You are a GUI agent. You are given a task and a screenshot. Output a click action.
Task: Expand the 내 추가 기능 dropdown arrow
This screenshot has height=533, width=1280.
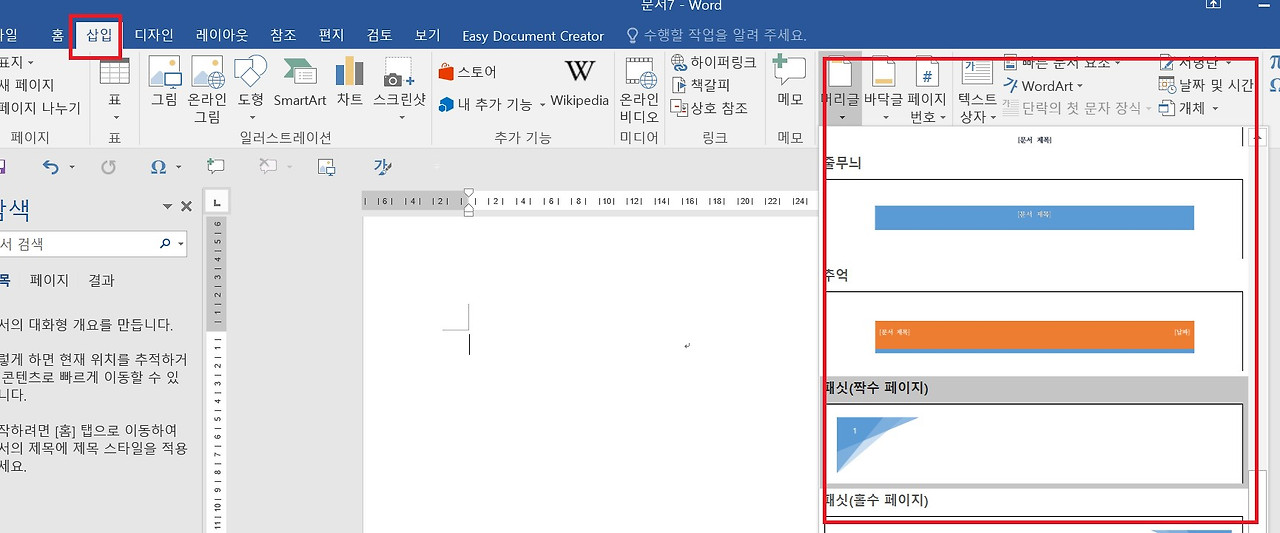tap(542, 104)
